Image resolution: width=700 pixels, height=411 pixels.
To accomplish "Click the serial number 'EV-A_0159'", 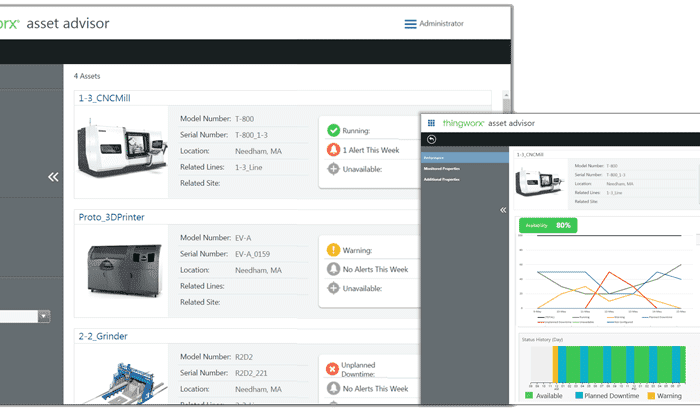I will 253,254.
